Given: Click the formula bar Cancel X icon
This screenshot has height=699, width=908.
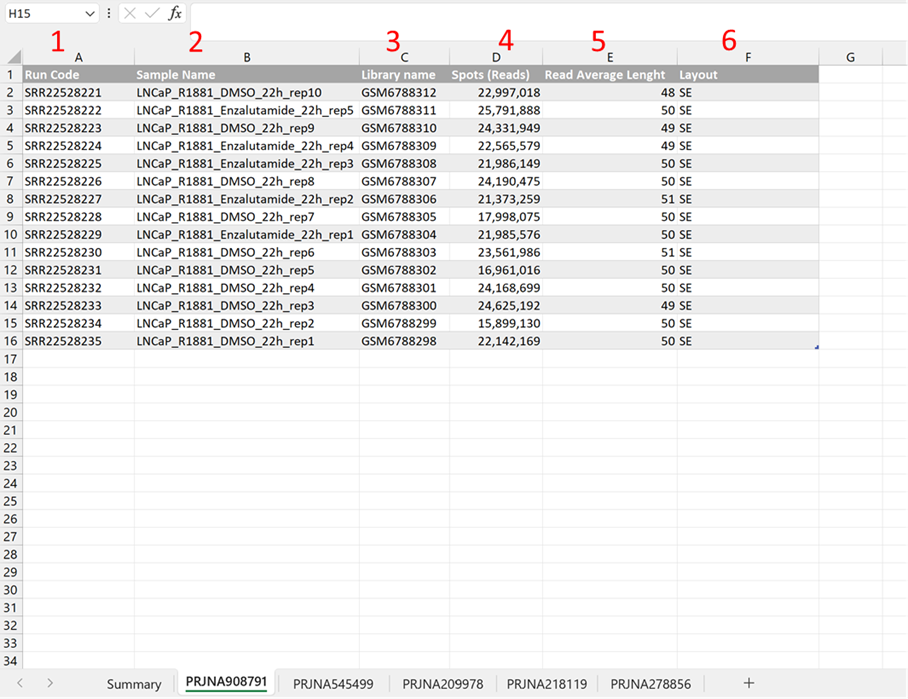Looking at the screenshot, I should 131,13.
